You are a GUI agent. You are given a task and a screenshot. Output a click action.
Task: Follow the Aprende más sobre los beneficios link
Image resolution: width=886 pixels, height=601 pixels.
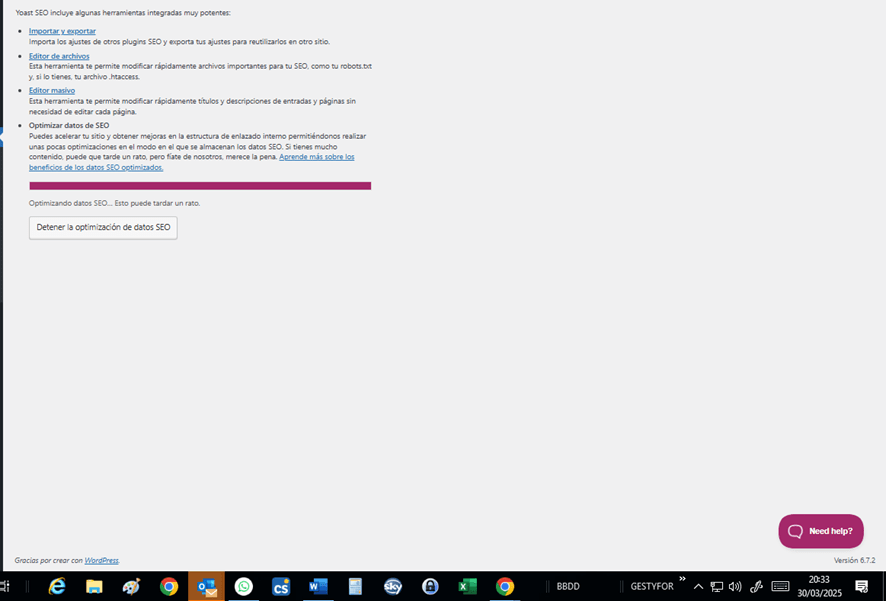coord(316,157)
